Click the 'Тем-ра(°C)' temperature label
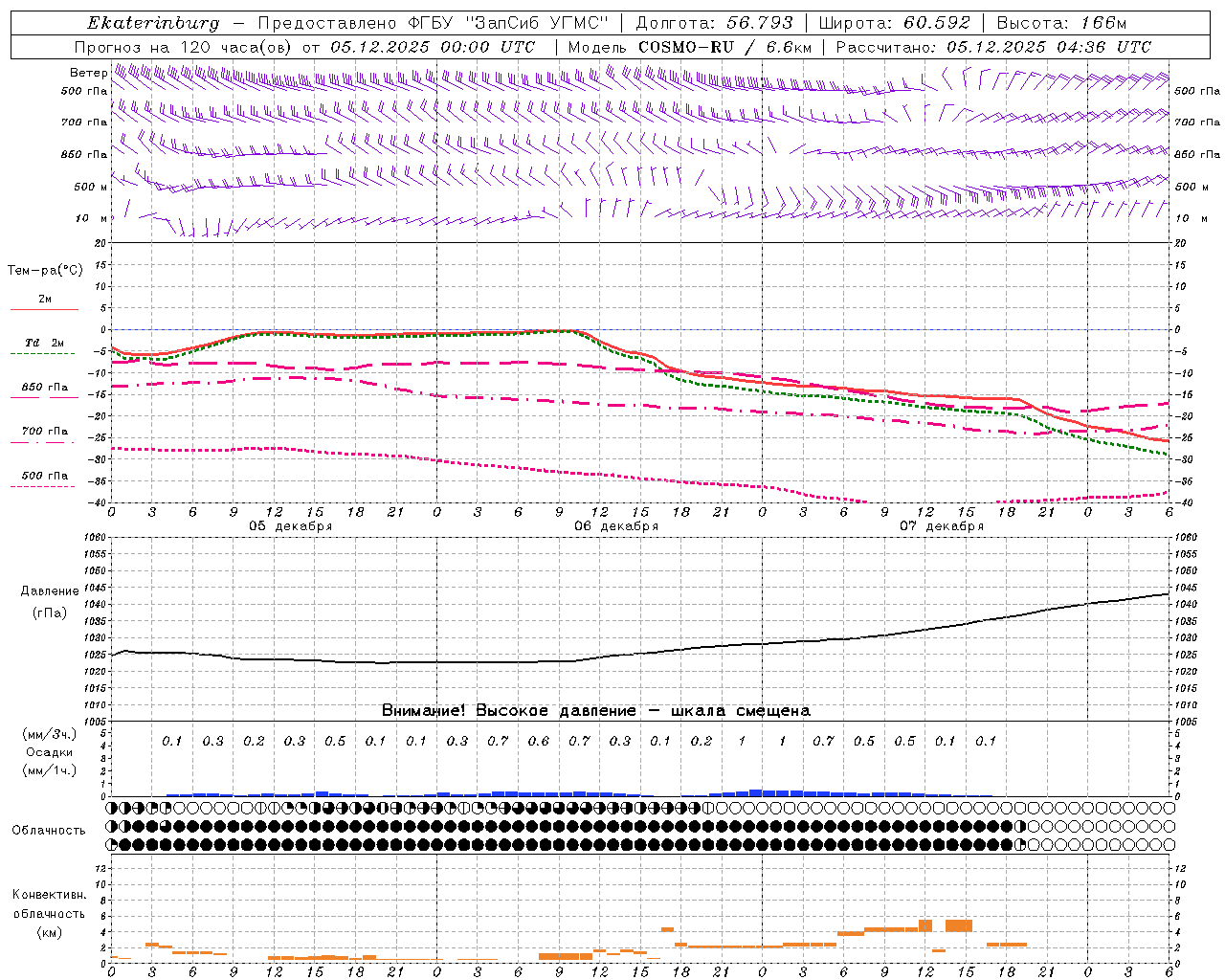This screenshot has width=1225, height=980. click(45, 271)
